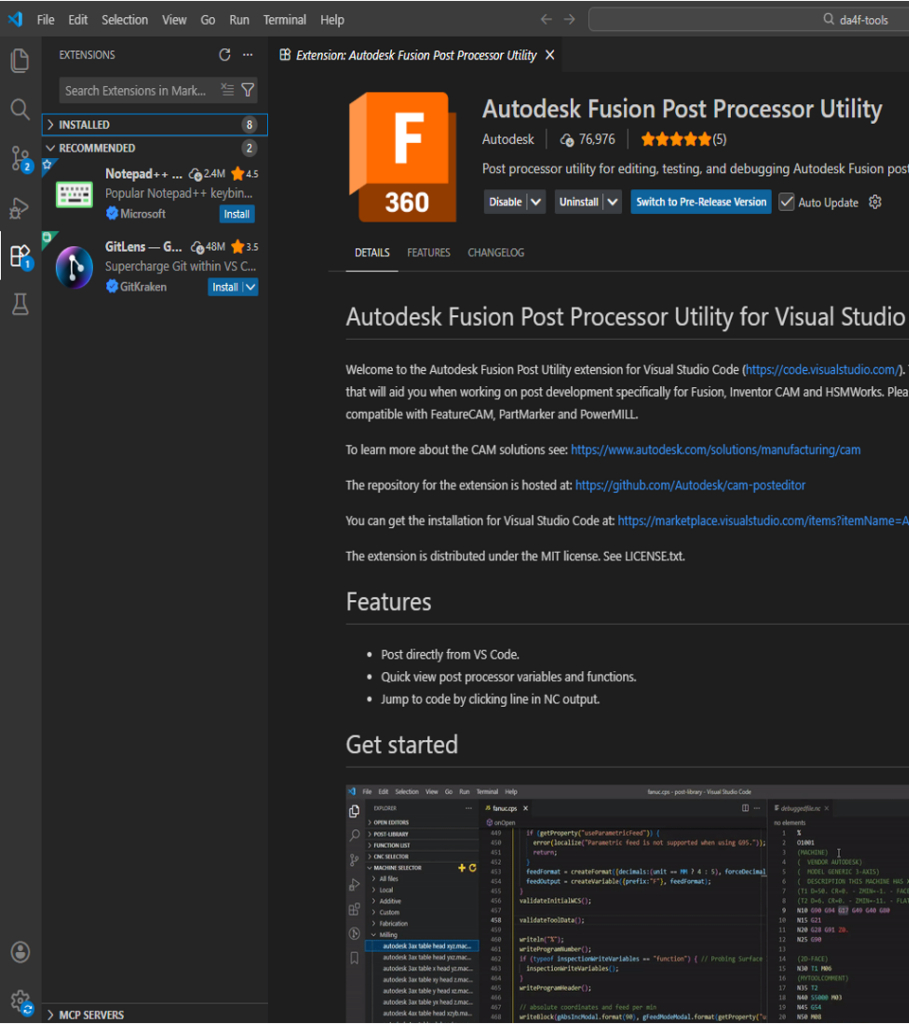Open the Uninstall dropdown arrow
Image resolution: width=909 pixels, height=1024 pixels.
pyautogui.click(x=613, y=202)
